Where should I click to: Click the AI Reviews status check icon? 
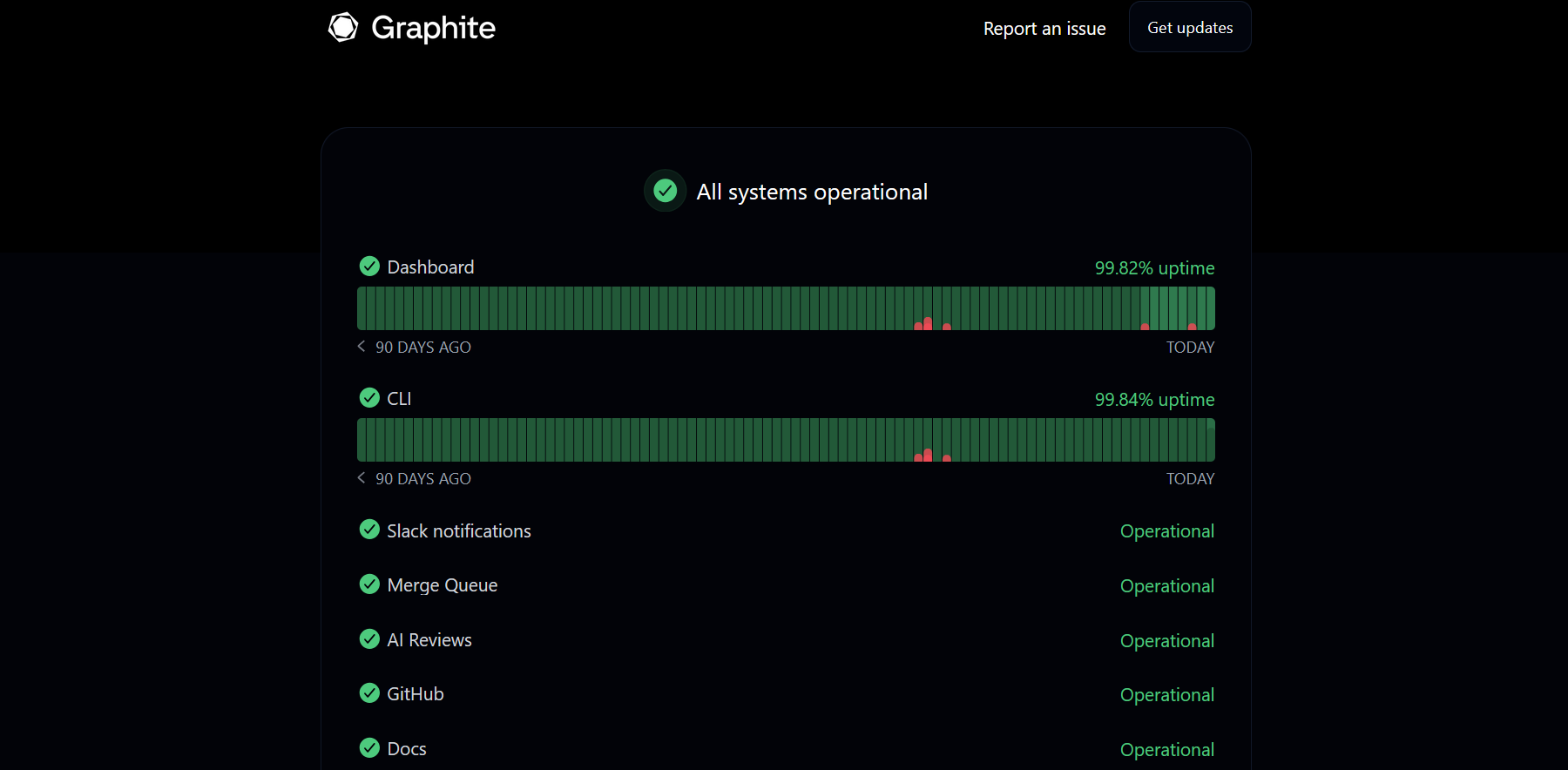[x=369, y=638]
